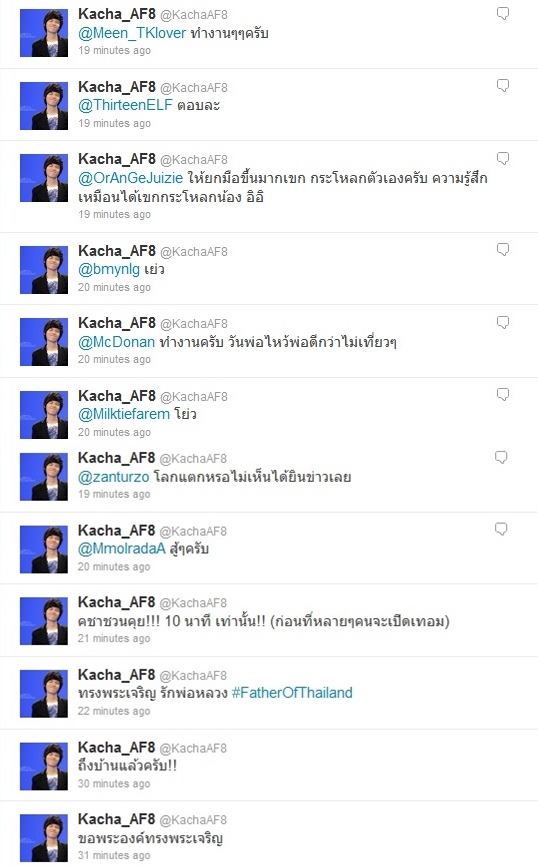Click conversation bubble icon on @ThirteenELF reply
The image size is (538, 866).
[503, 86]
